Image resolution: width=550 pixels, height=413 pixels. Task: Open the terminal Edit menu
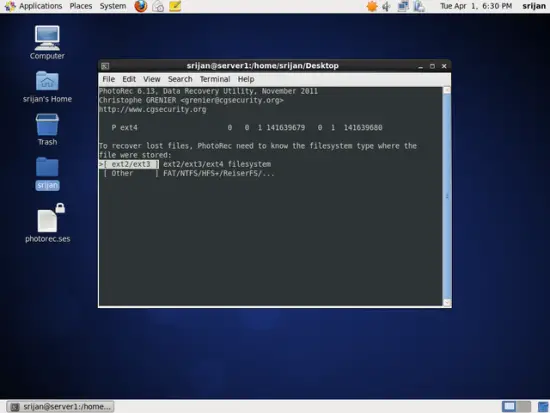pos(129,79)
